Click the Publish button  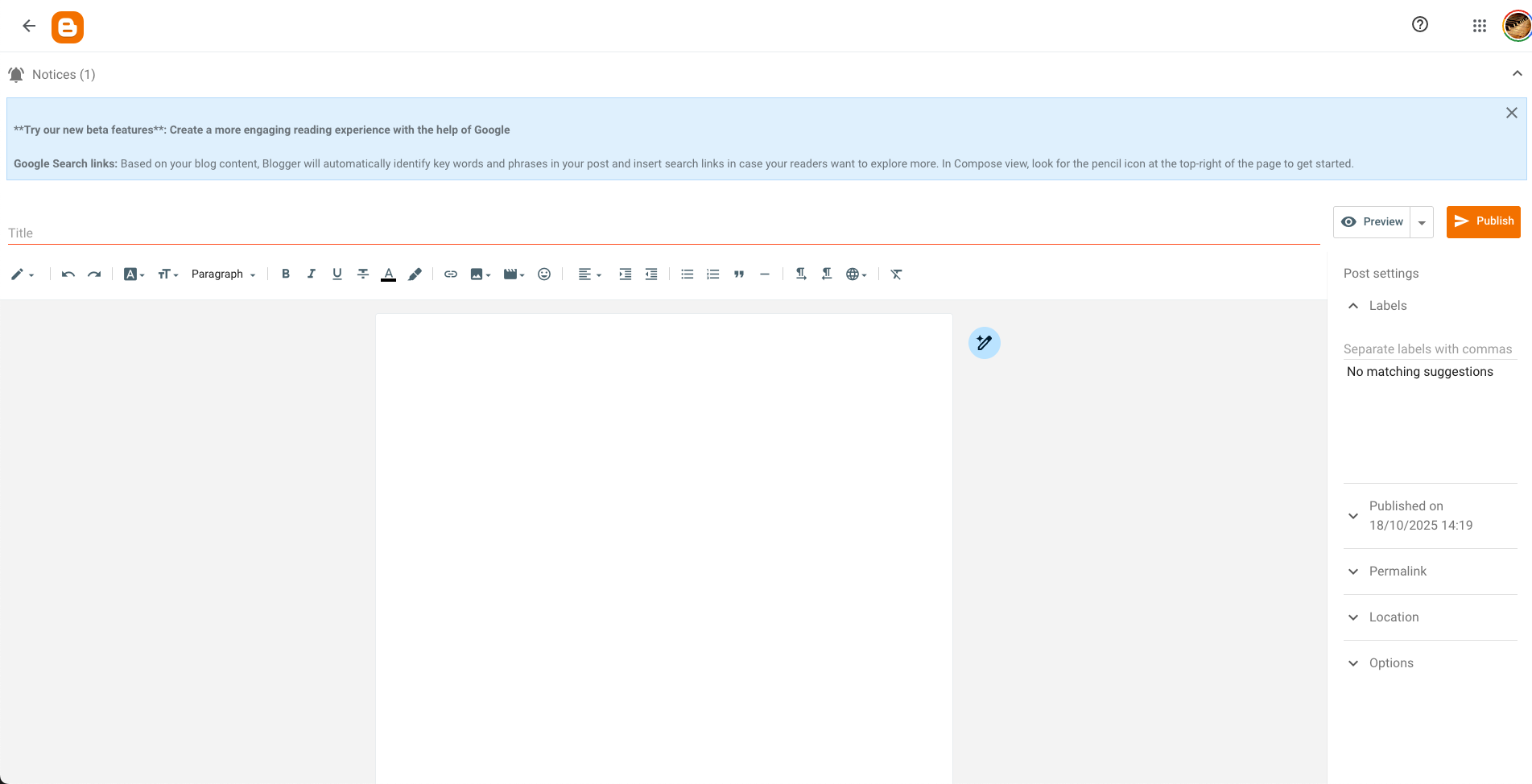tap(1483, 221)
